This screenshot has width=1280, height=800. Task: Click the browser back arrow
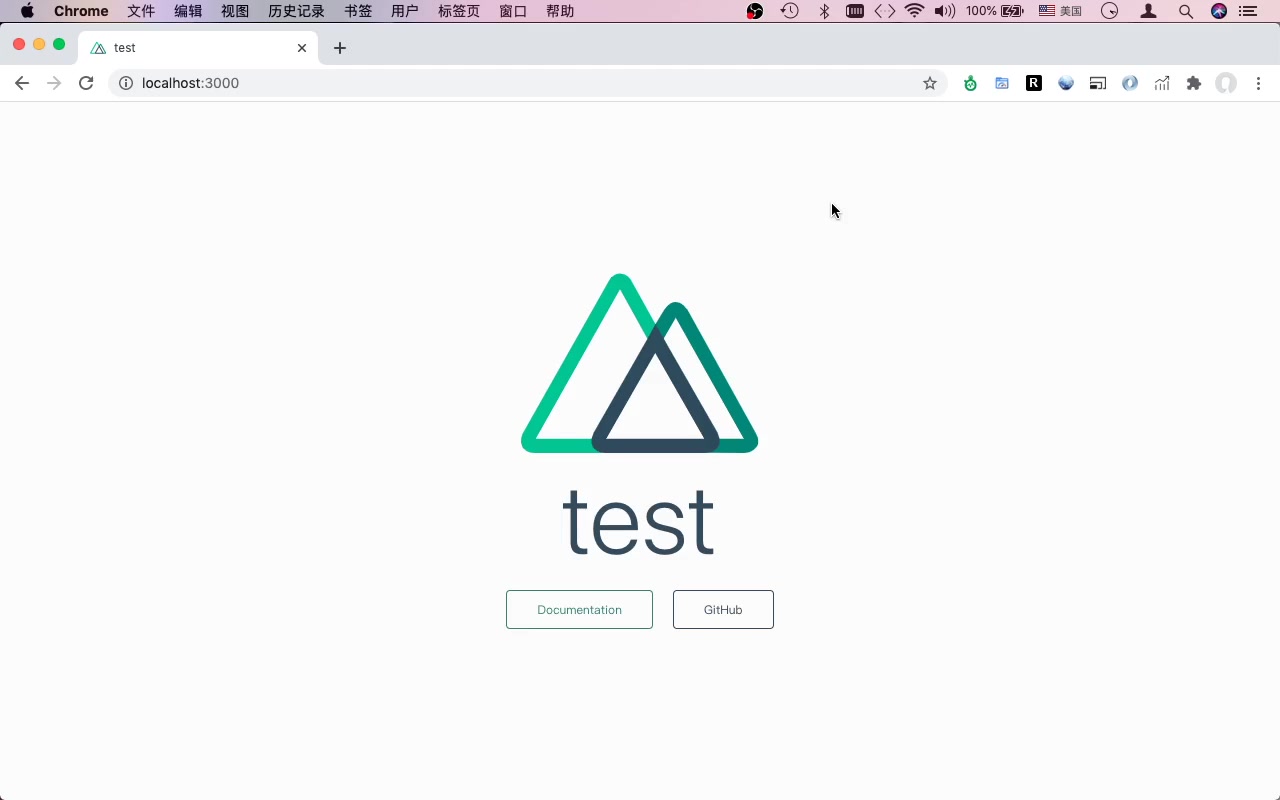click(x=22, y=83)
